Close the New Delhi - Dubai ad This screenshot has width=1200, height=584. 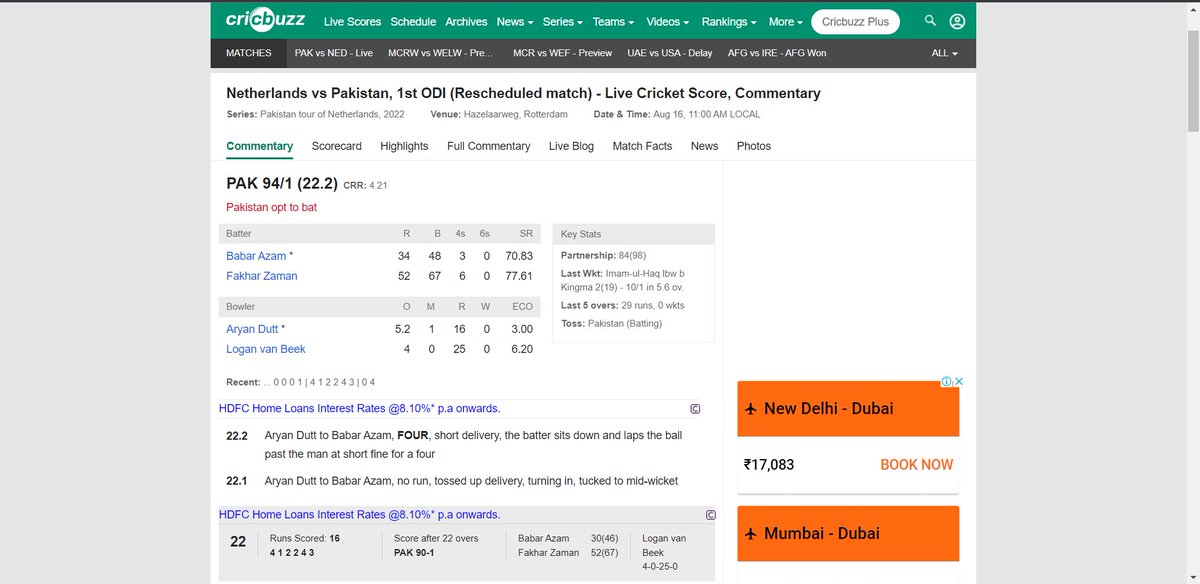point(958,381)
